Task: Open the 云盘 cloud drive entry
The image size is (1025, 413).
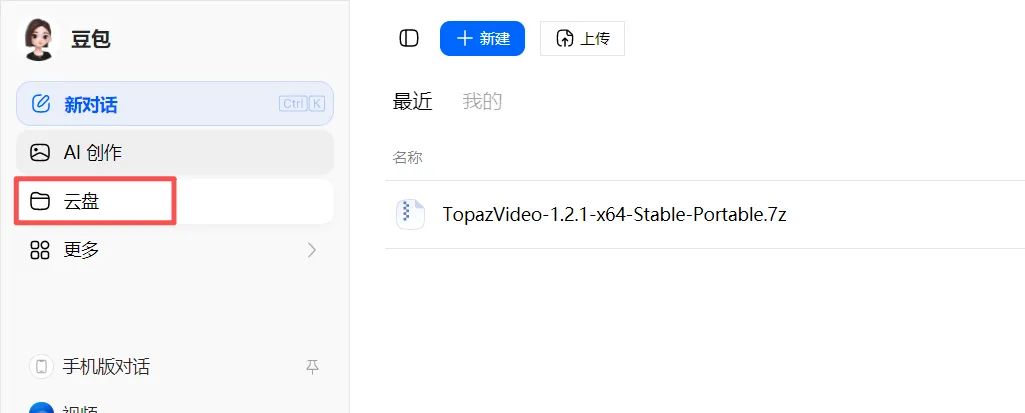Action: tap(175, 201)
